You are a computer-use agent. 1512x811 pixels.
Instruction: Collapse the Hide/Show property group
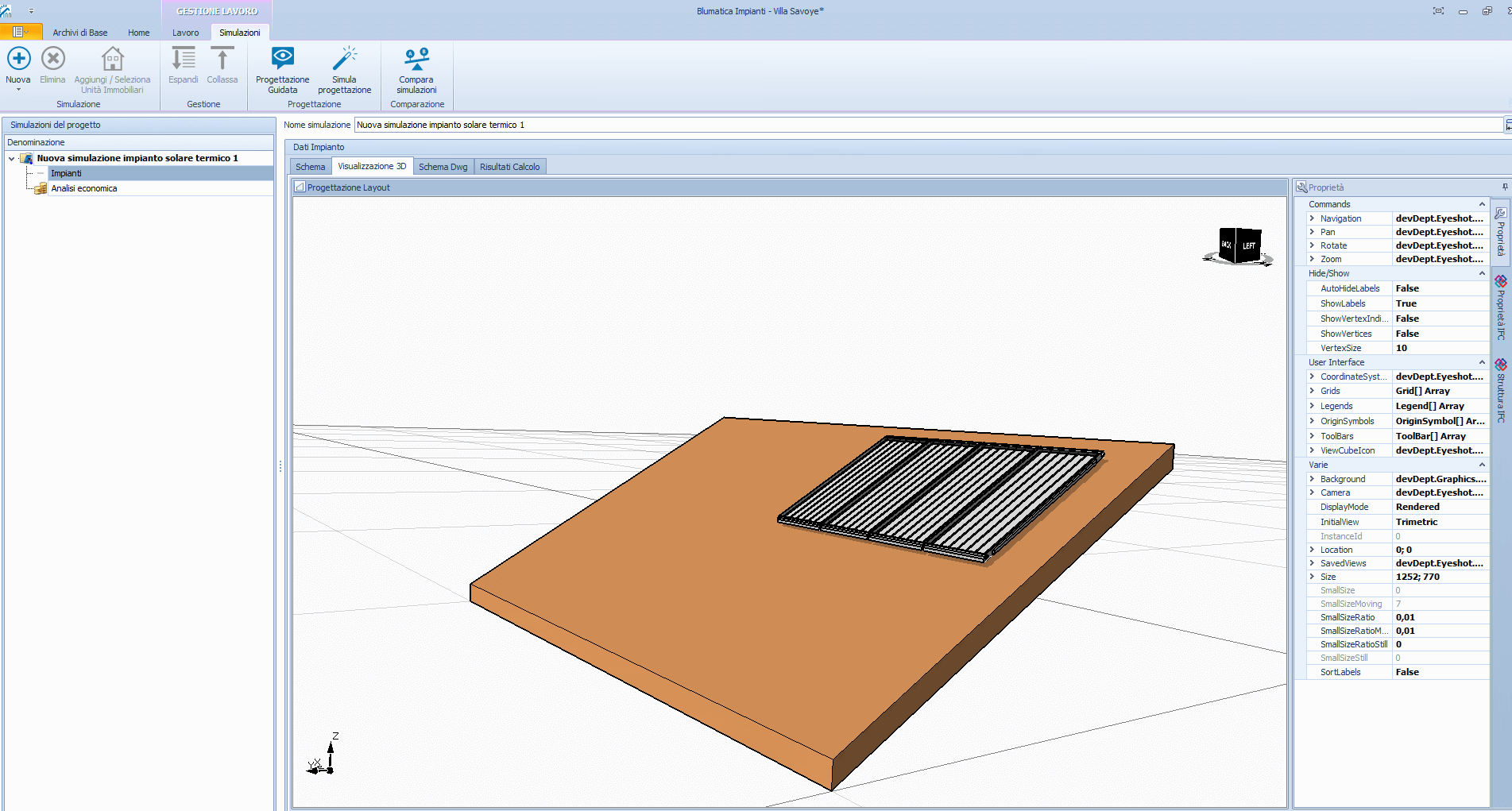pyautogui.click(x=1481, y=273)
